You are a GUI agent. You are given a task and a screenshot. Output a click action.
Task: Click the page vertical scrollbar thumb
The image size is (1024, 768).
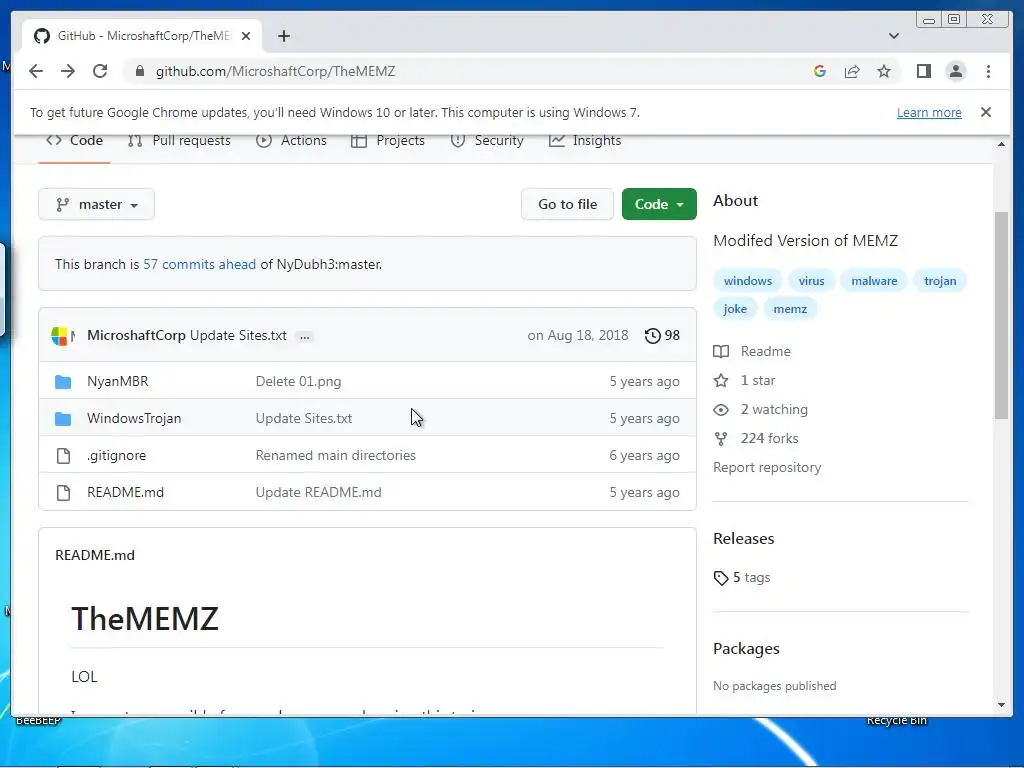[1001, 315]
